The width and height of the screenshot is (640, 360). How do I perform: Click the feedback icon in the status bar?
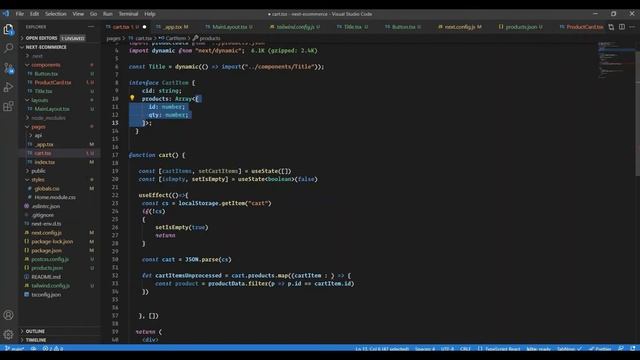point(621,349)
